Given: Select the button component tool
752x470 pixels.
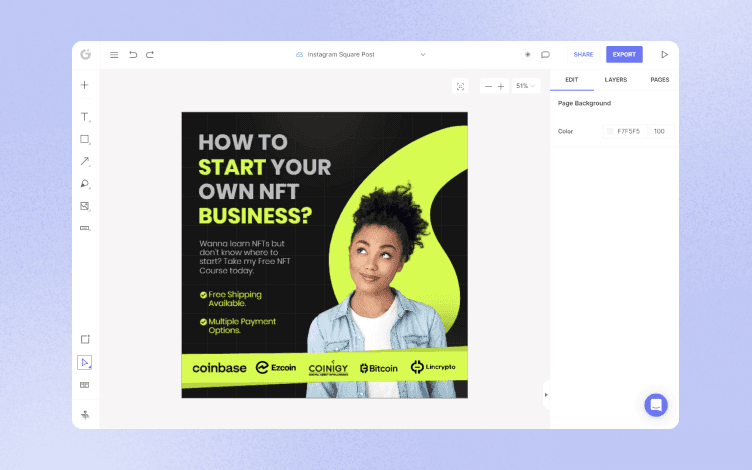Looking at the screenshot, I should coord(85,228).
